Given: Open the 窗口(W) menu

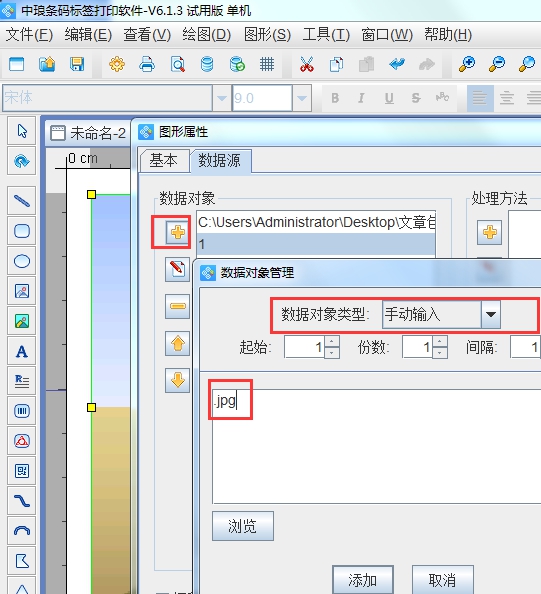Looking at the screenshot, I should [x=387, y=35].
